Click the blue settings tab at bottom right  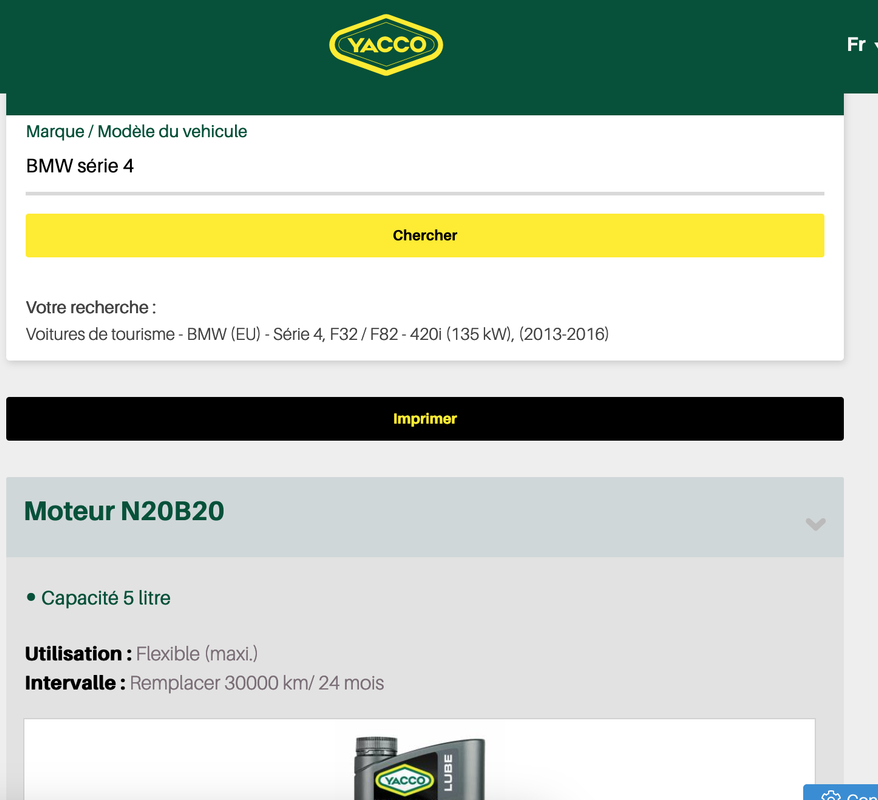click(840, 792)
